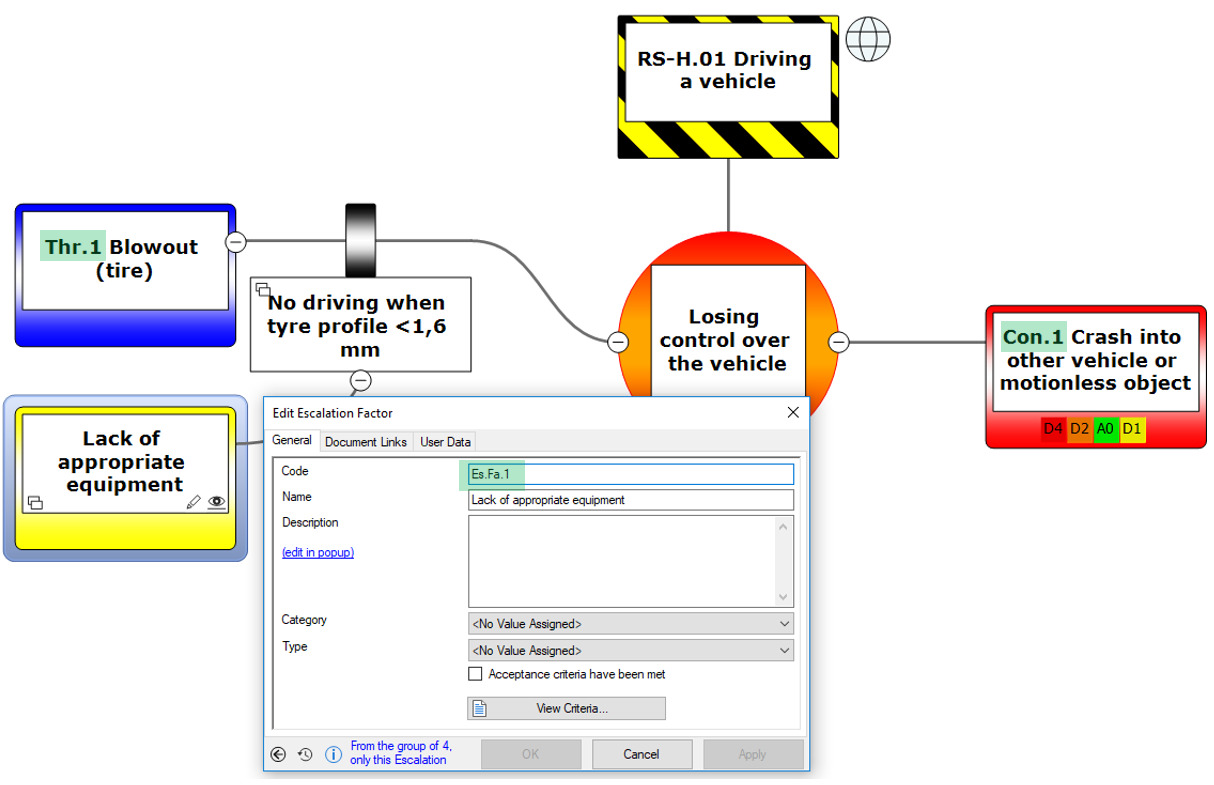1214x785 pixels.
Task: Click the red D4 risk rating swatch
Action: pos(1053,429)
